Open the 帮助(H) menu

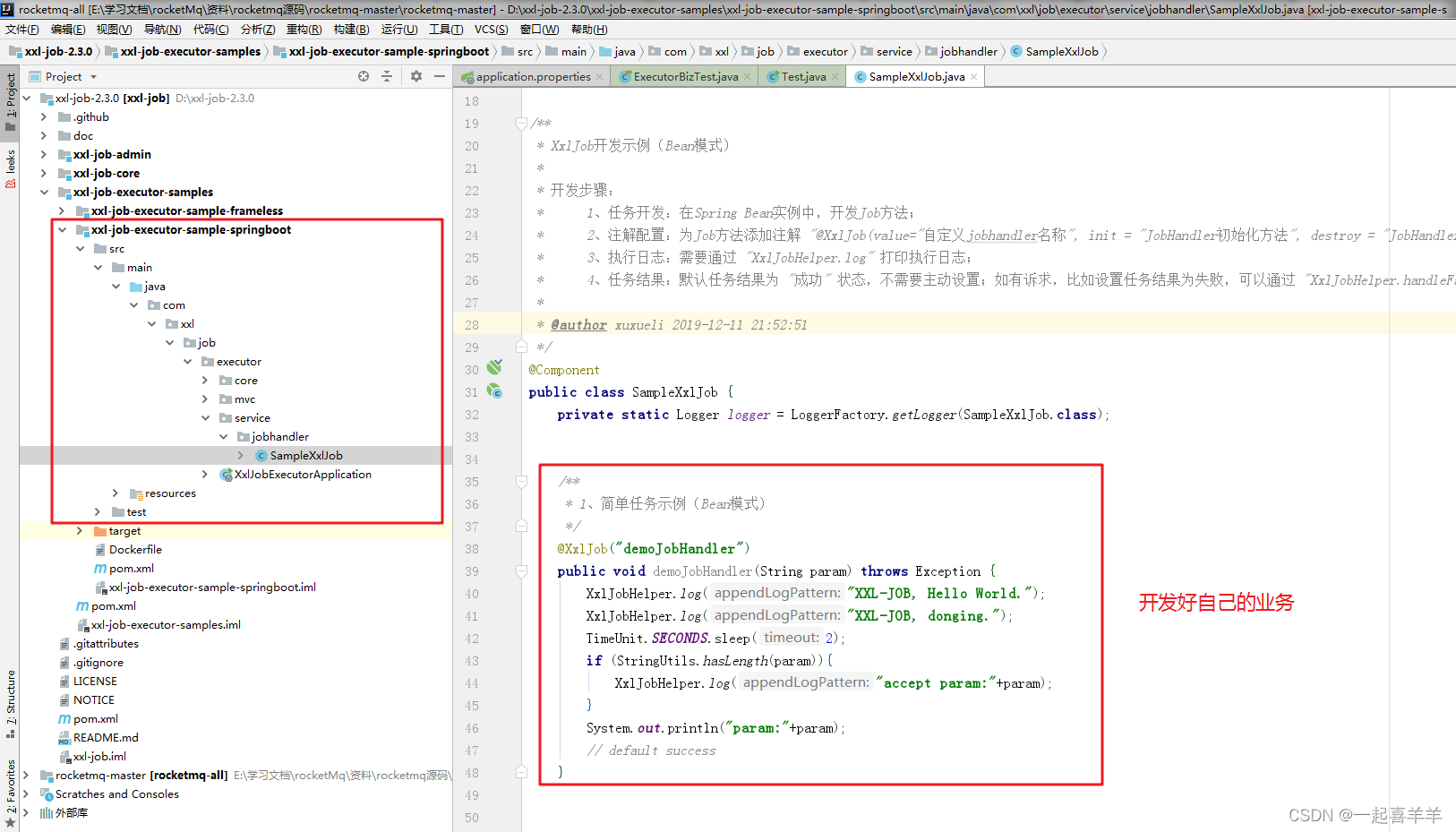tap(589, 30)
